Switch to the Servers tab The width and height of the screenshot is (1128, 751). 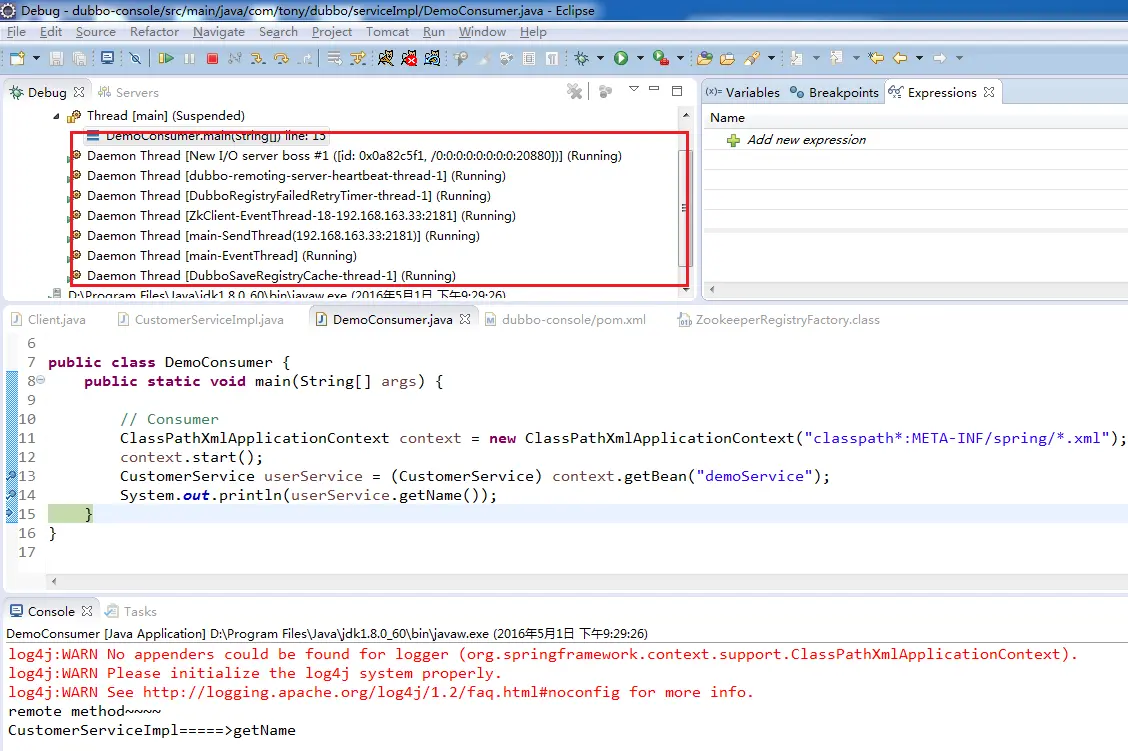(x=128, y=92)
